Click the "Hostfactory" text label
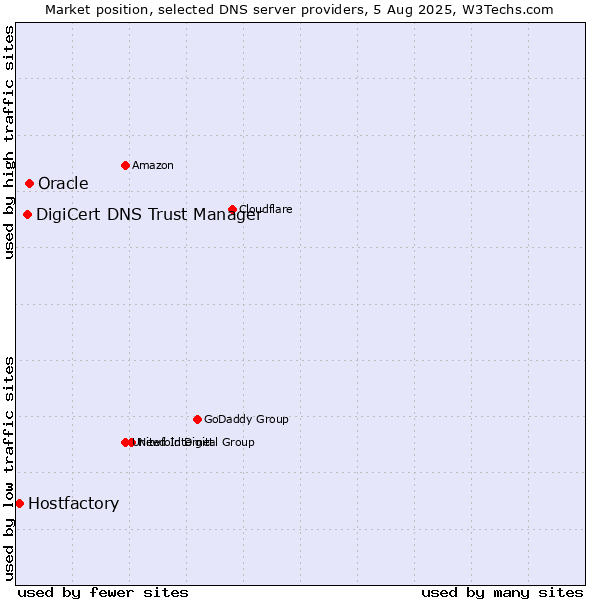The image size is (600, 600). point(73,503)
